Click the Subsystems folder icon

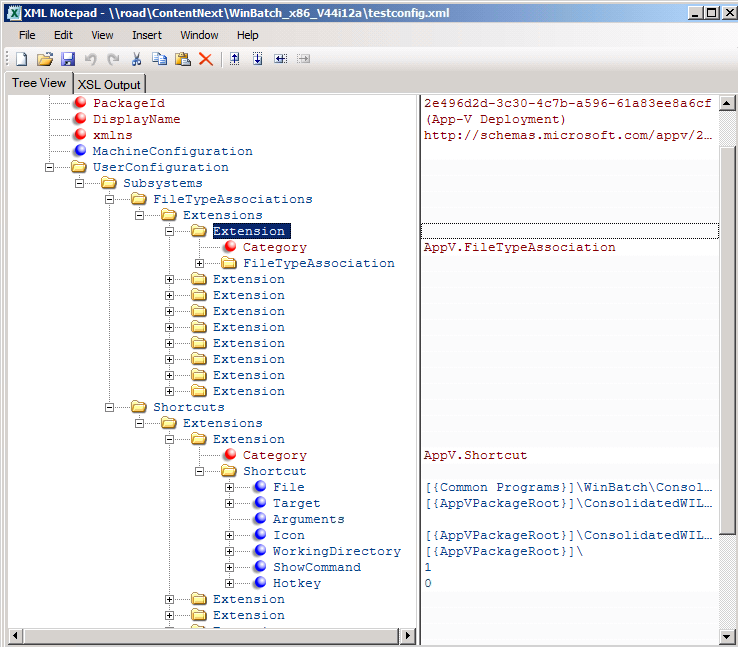(109, 183)
